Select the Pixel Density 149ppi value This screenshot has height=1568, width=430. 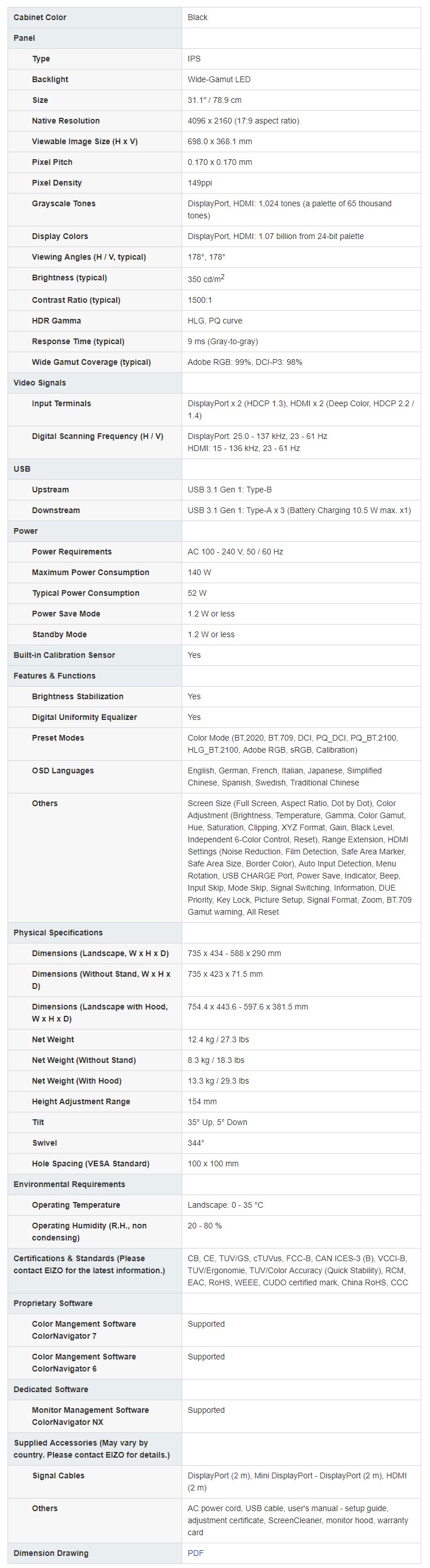pos(200,183)
